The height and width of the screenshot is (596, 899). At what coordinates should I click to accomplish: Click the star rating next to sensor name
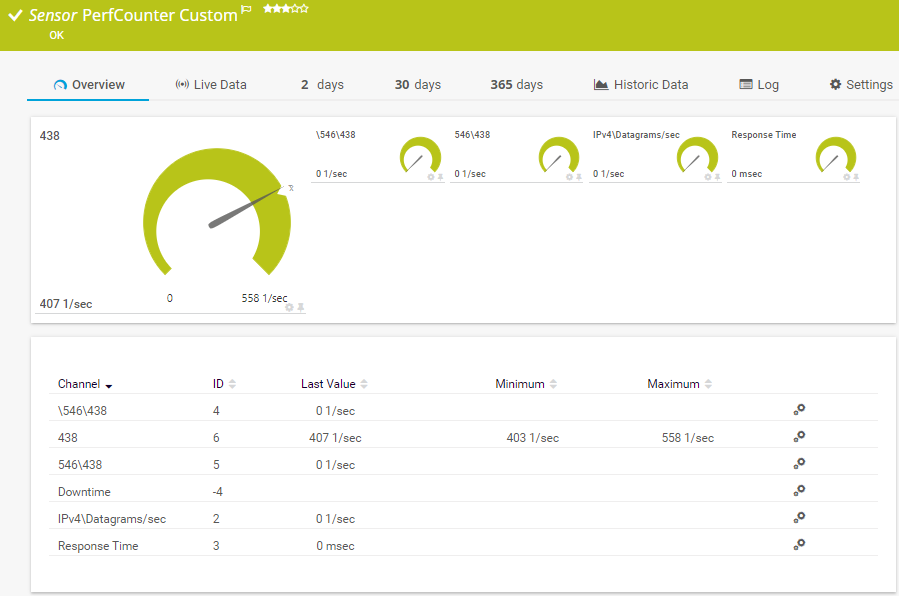pos(285,9)
